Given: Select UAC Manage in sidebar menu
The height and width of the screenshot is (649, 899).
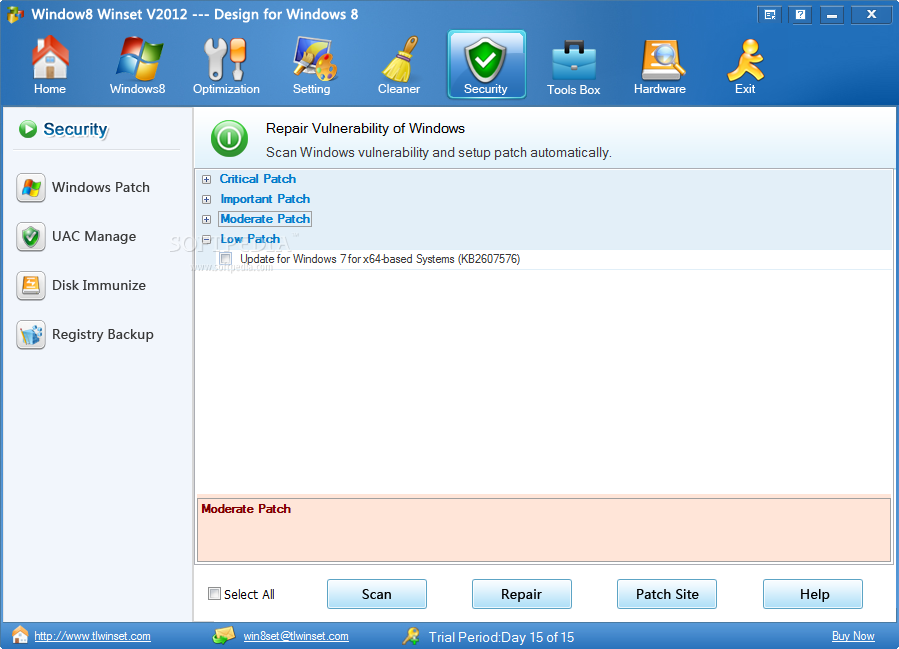Looking at the screenshot, I should pos(94,237).
